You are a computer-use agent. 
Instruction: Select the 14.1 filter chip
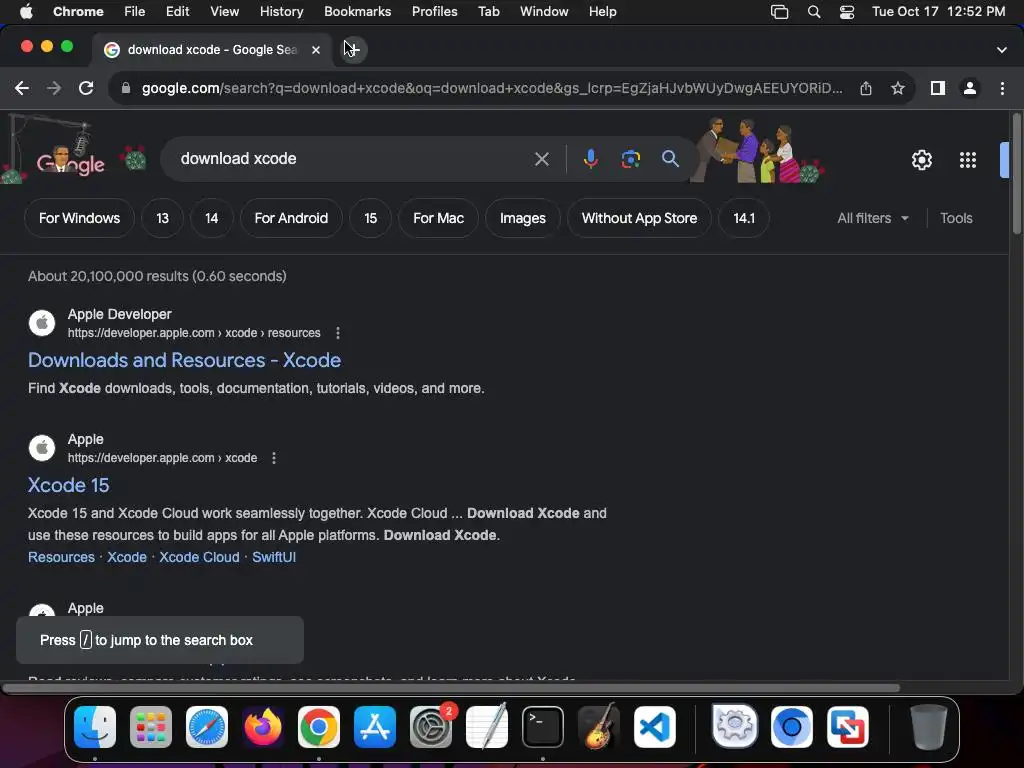(744, 218)
